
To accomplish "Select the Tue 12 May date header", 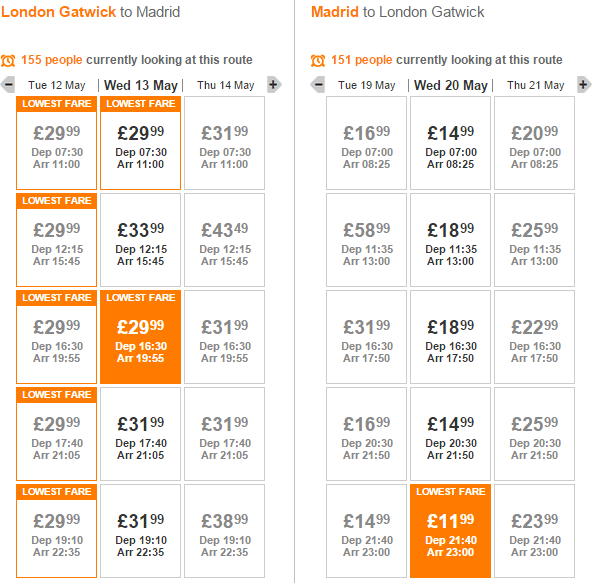I will coord(56,85).
